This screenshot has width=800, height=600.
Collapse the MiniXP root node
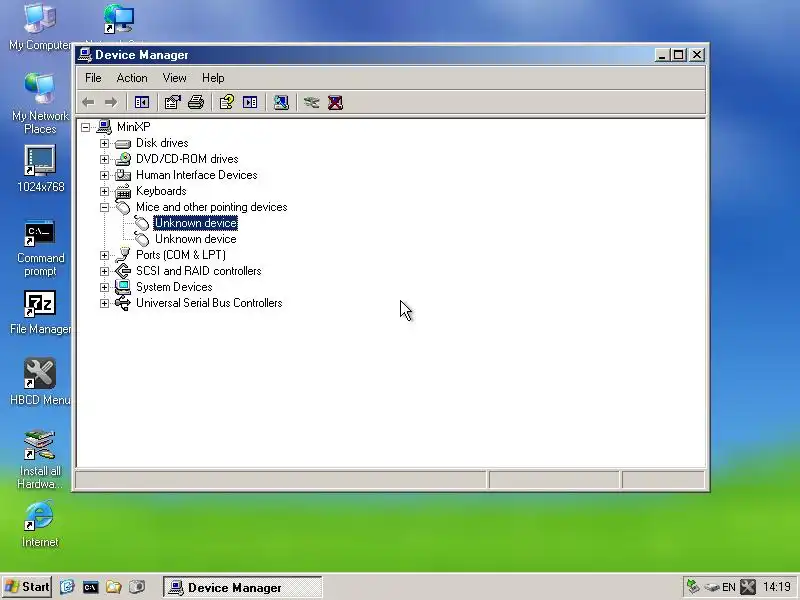click(x=86, y=127)
